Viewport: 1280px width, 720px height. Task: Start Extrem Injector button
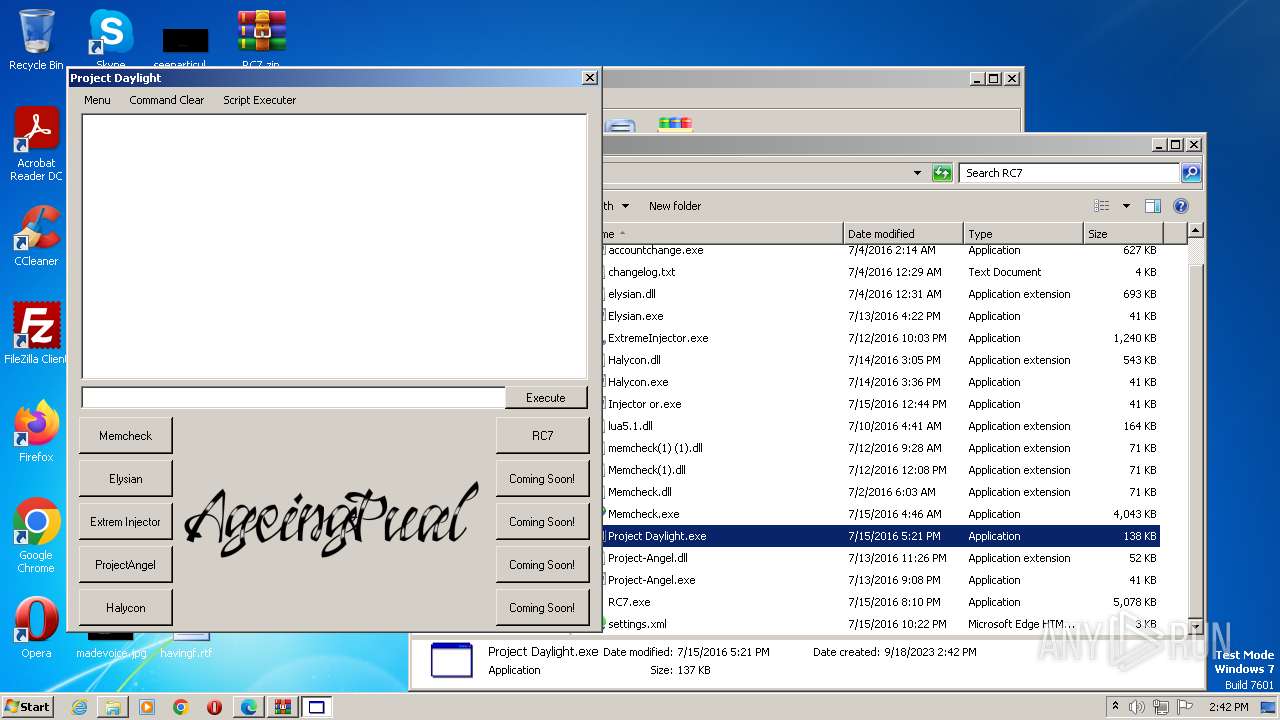126,521
